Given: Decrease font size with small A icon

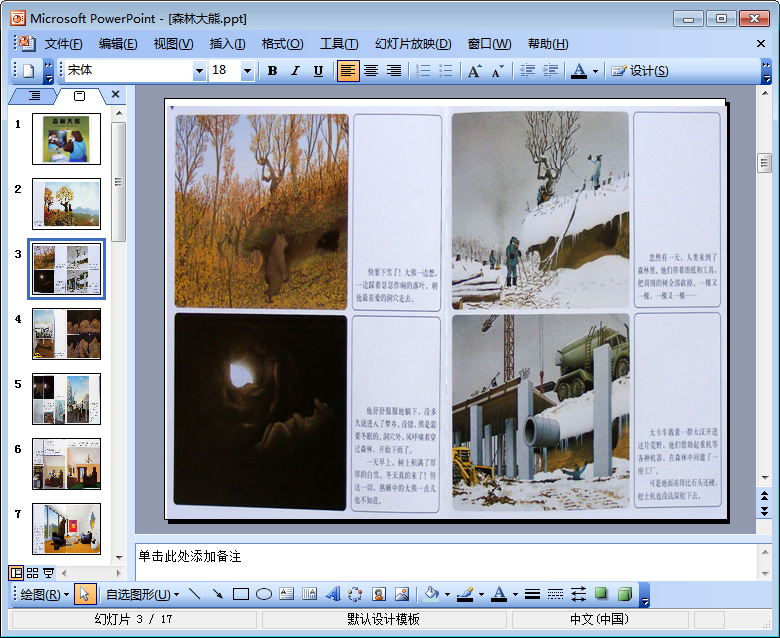Looking at the screenshot, I should pyautogui.click(x=497, y=71).
